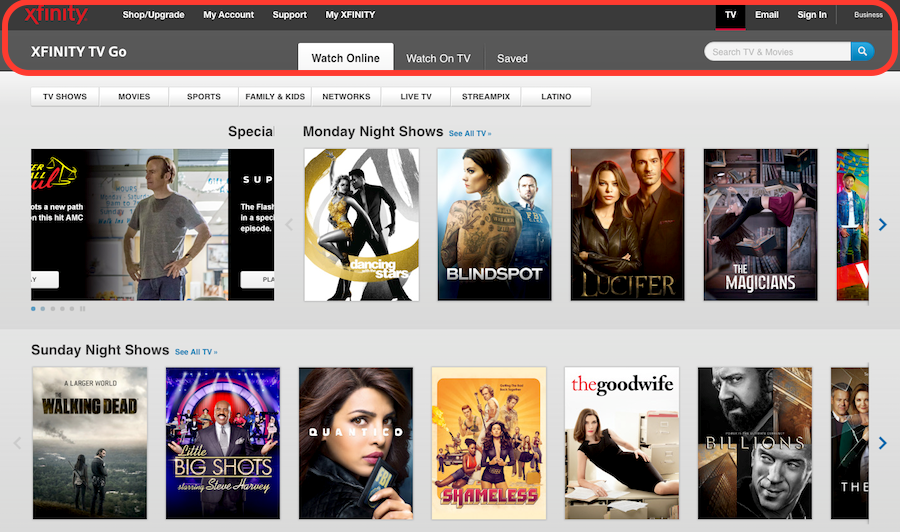Select the first featured carousel dot
Screen dimensions: 900x532
33,309
